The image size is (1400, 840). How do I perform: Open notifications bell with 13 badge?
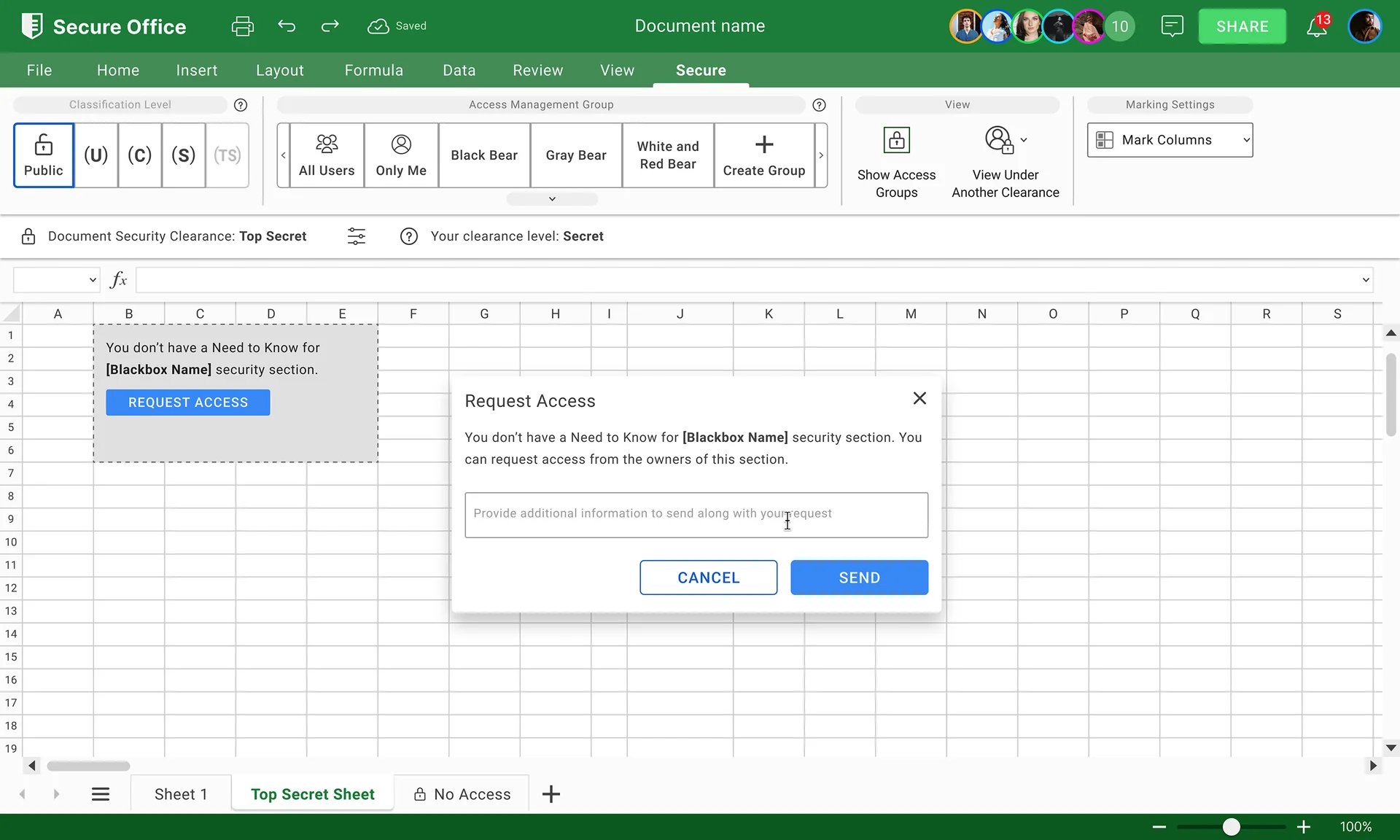click(x=1317, y=26)
